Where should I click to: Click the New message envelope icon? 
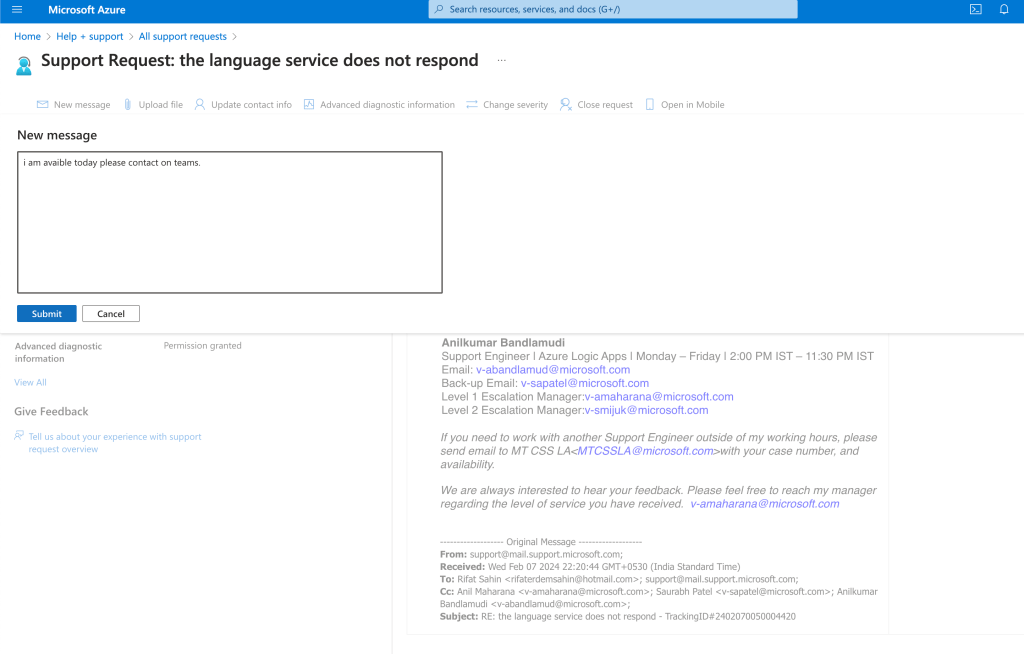[42, 105]
